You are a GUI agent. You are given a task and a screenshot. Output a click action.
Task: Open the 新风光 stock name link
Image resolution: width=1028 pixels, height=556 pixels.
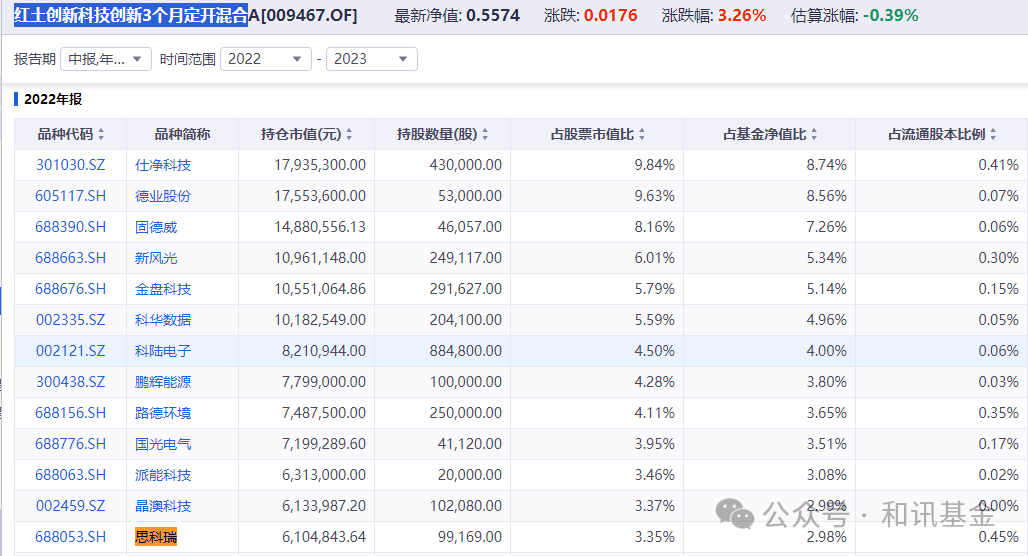click(x=156, y=258)
